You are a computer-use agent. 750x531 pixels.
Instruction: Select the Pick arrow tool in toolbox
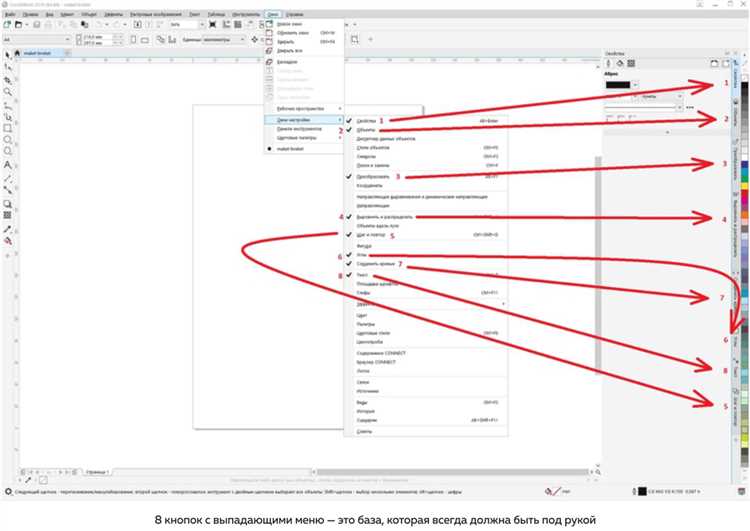[x=8, y=54]
